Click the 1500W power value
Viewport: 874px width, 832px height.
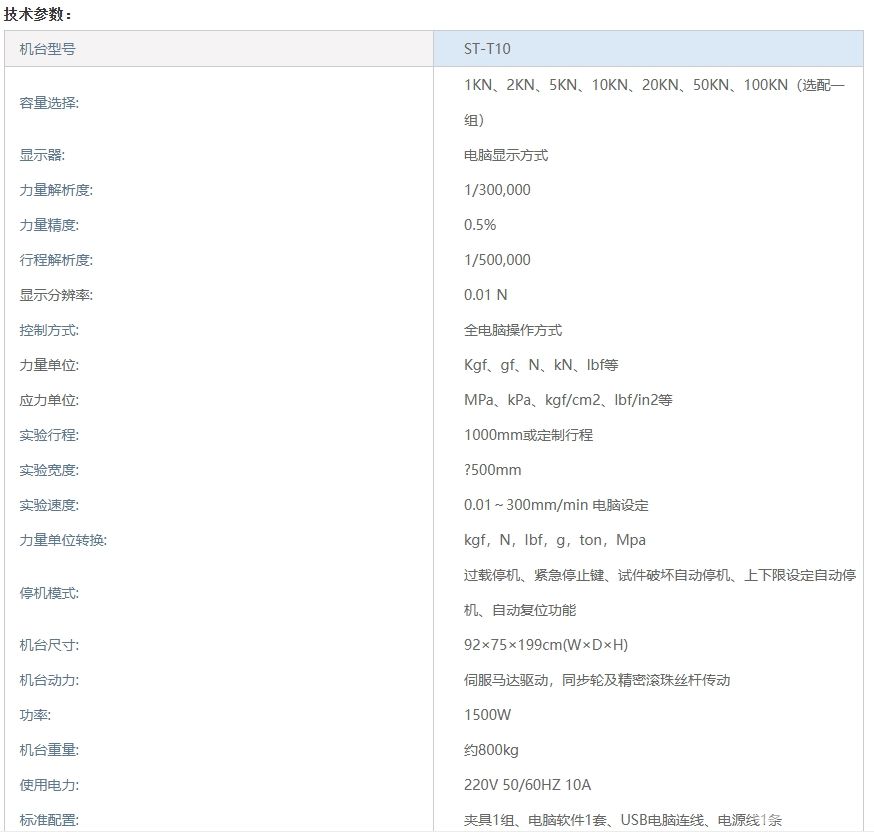487,715
